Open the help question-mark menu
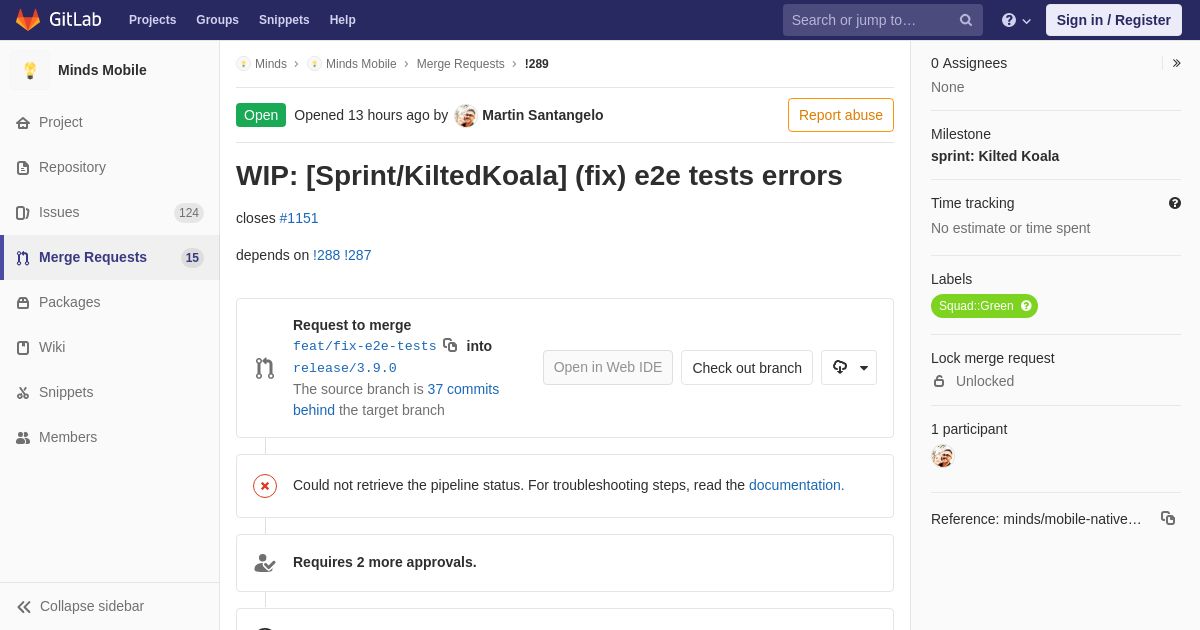 (1016, 20)
